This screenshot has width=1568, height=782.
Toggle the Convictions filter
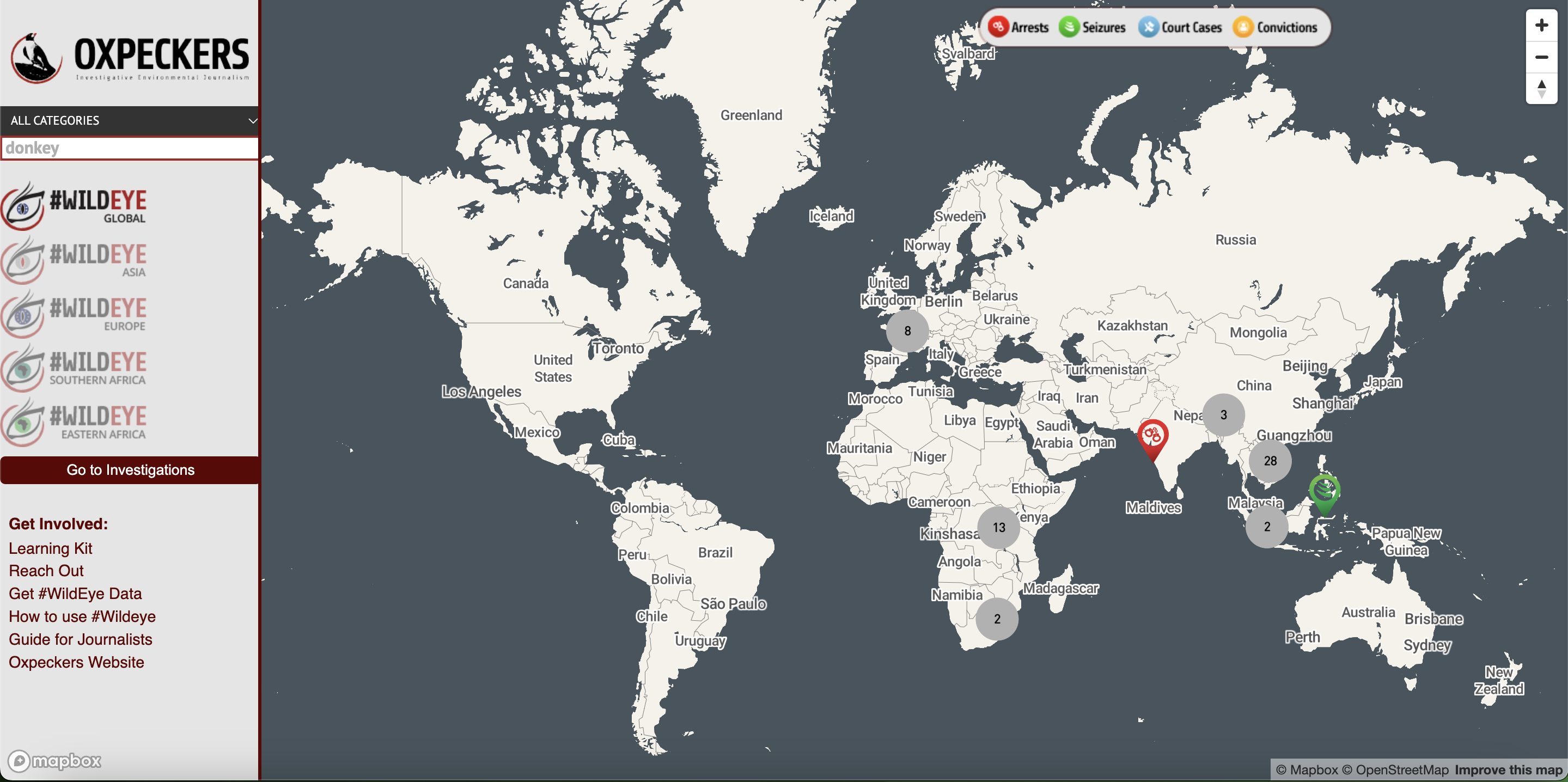[x=1275, y=27]
